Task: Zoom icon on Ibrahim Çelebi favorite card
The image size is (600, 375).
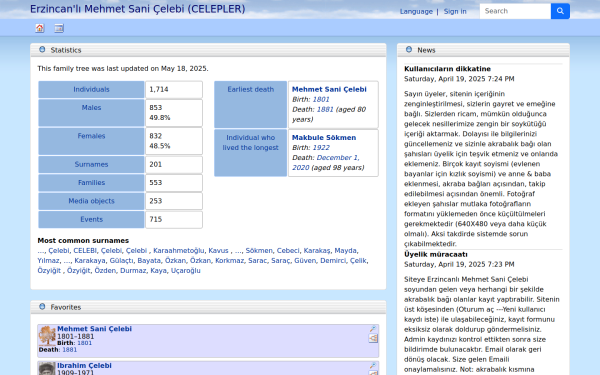Action: pos(373,366)
